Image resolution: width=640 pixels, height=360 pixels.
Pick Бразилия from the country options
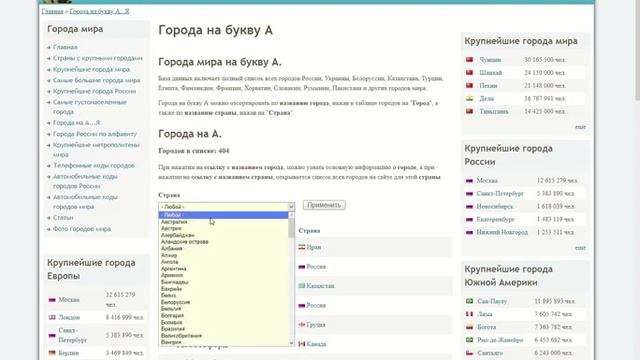click(173, 329)
